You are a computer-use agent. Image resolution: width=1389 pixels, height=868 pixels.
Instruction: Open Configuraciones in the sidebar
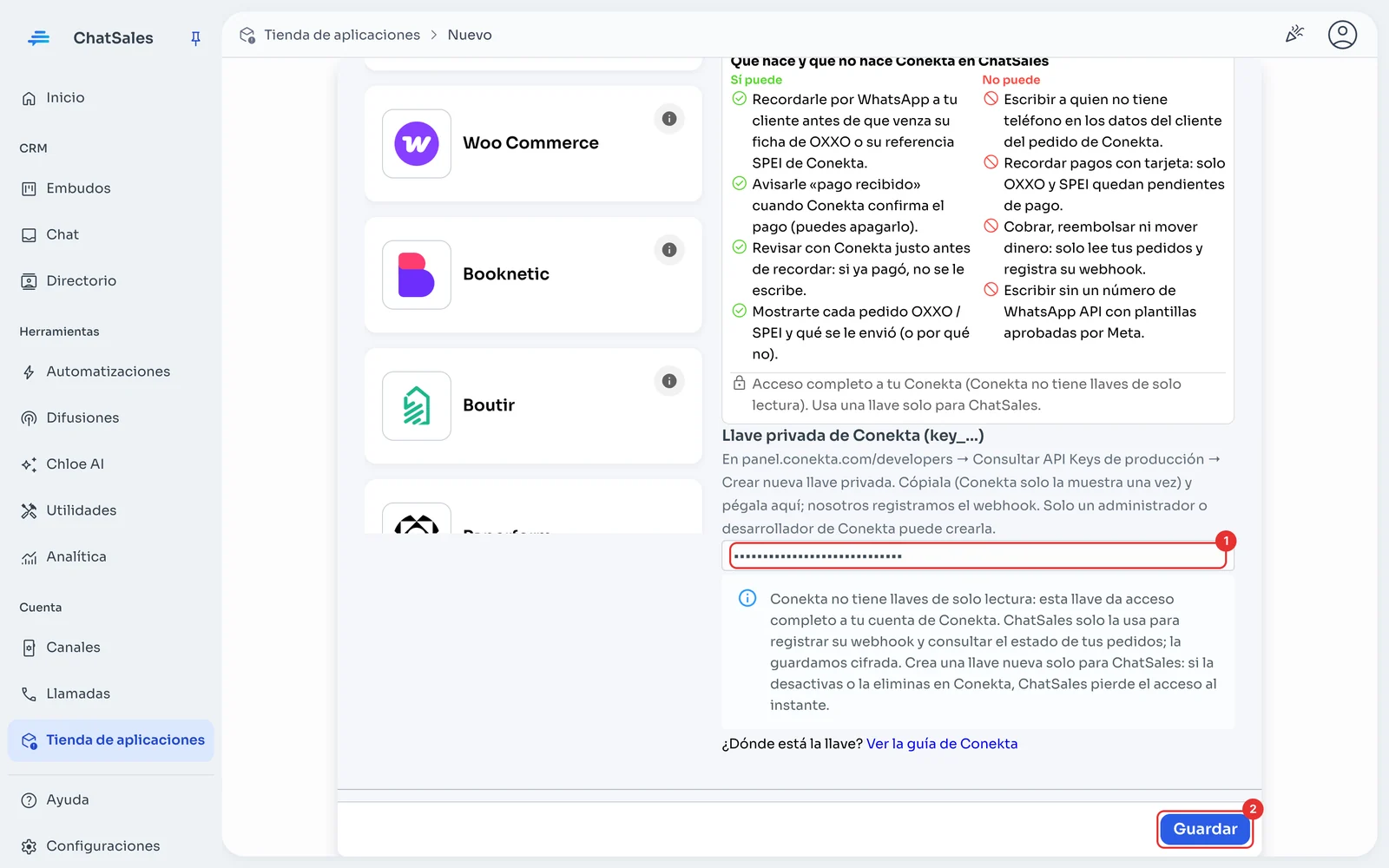tap(111, 846)
